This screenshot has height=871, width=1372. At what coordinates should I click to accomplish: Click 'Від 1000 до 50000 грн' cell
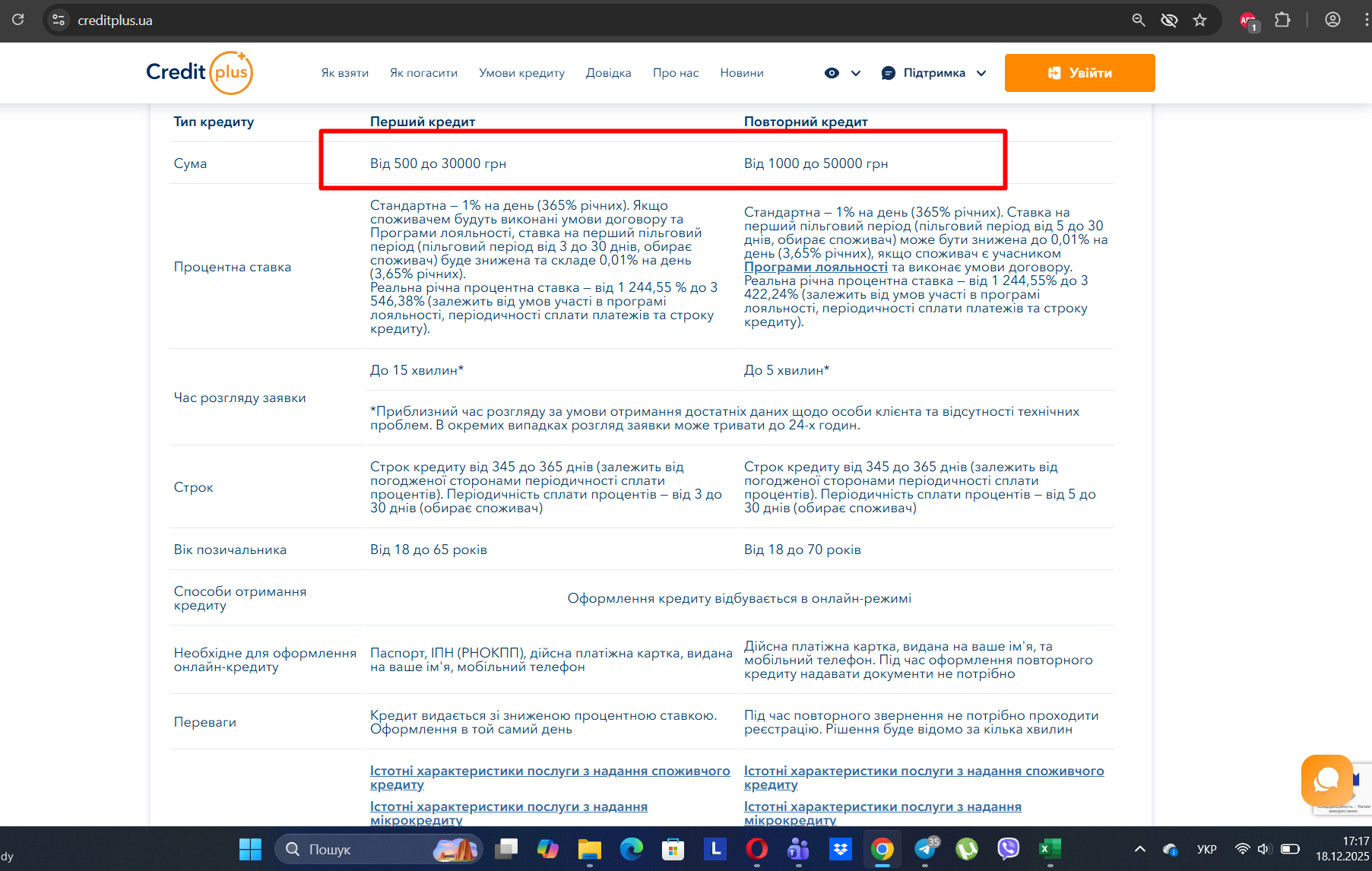point(816,163)
